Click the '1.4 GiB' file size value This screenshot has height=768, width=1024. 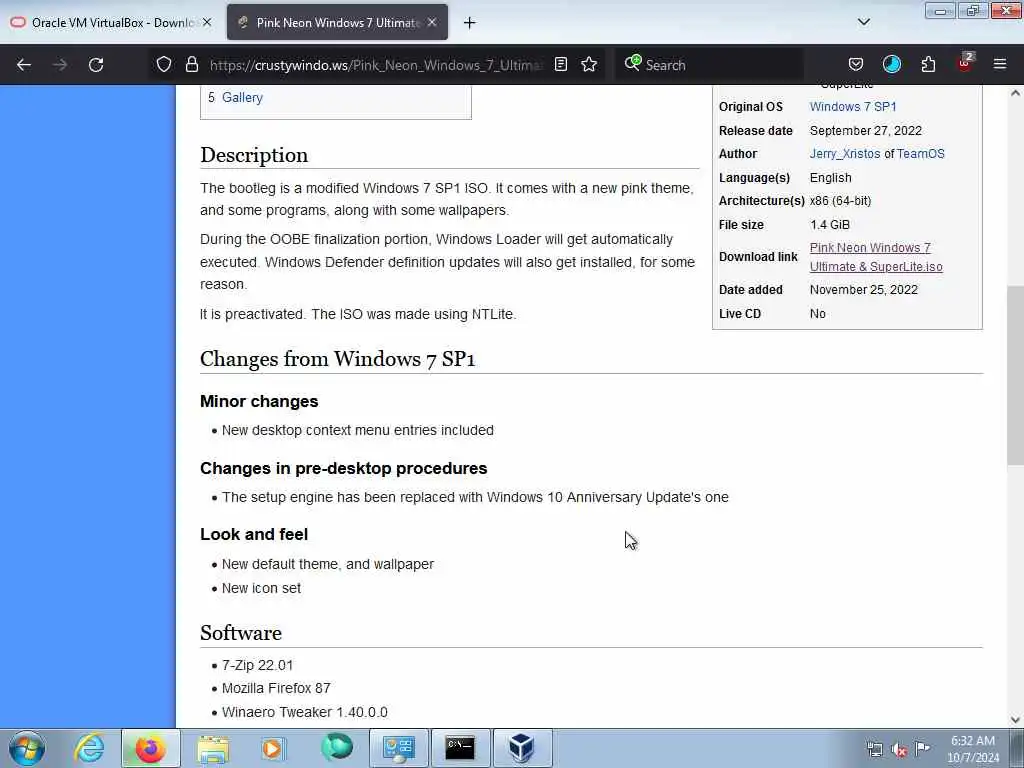coord(829,225)
